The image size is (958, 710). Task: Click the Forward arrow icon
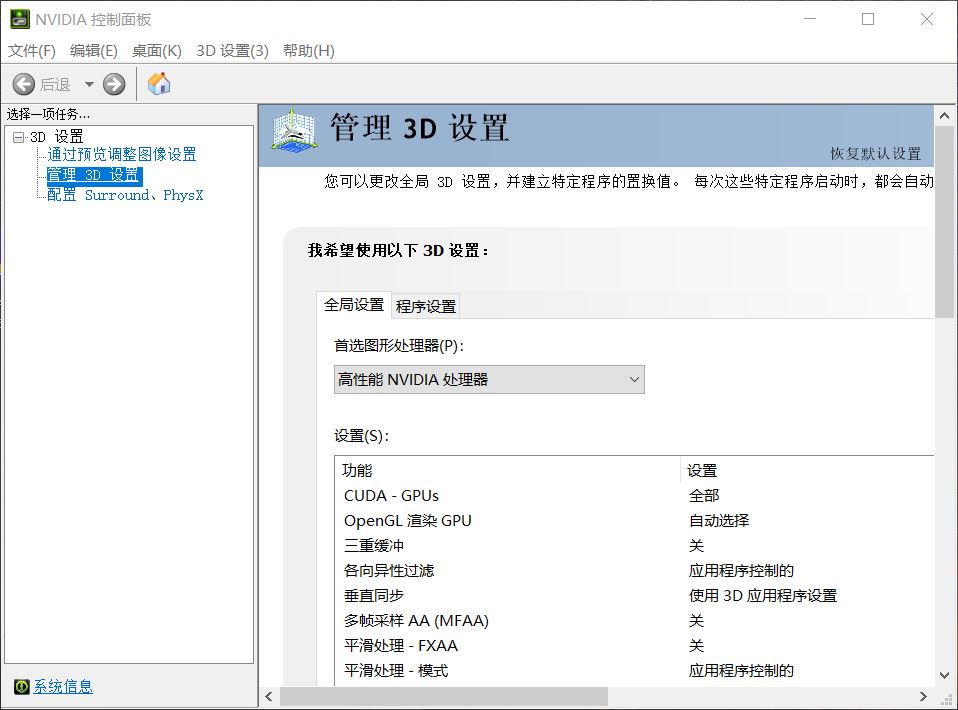click(x=114, y=84)
